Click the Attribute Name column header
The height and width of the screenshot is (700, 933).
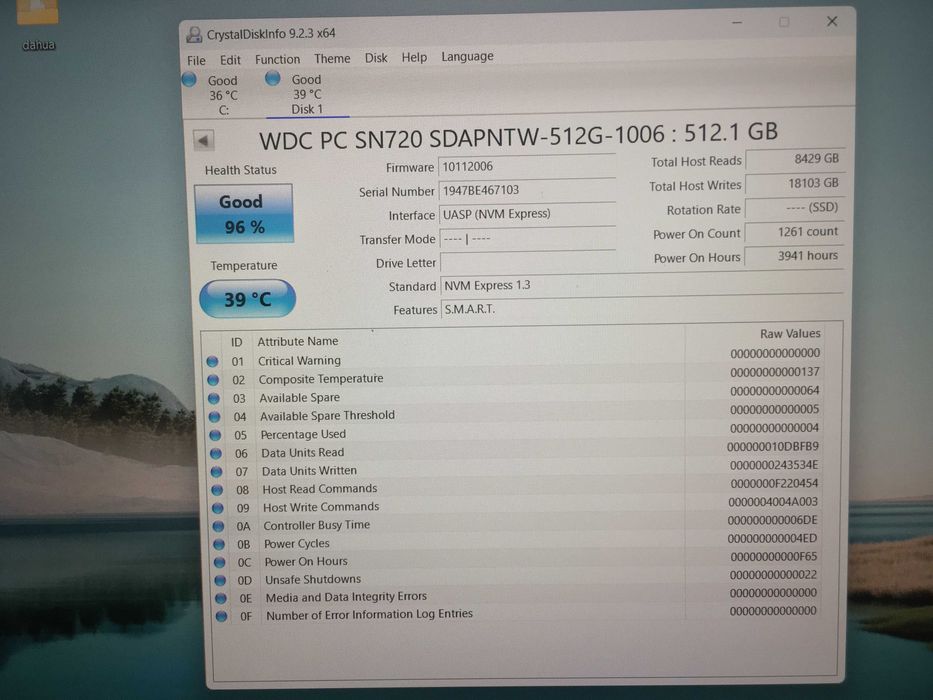click(298, 341)
